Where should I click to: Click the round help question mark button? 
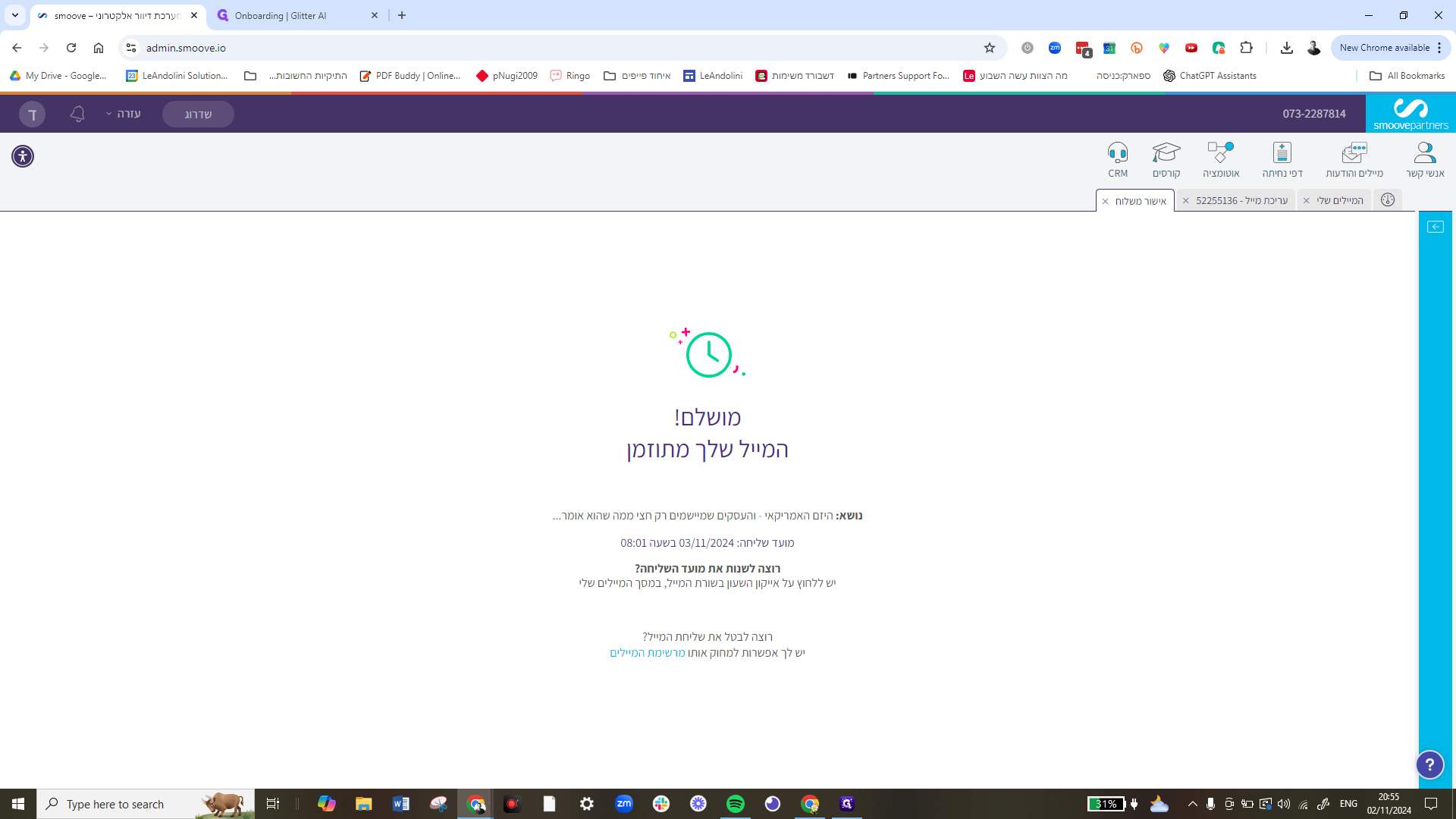(1429, 764)
